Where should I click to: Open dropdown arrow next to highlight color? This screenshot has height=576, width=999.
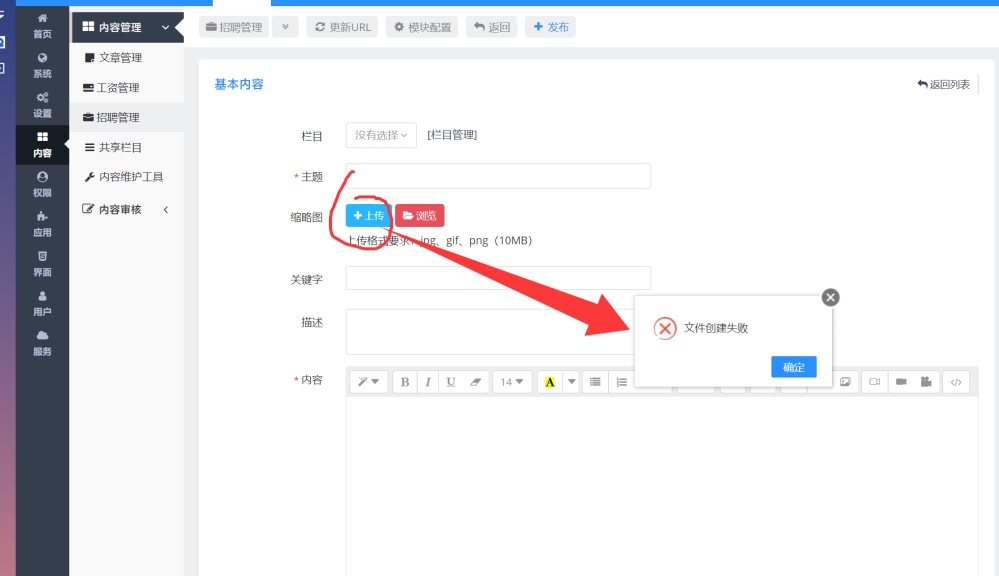coord(572,382)
